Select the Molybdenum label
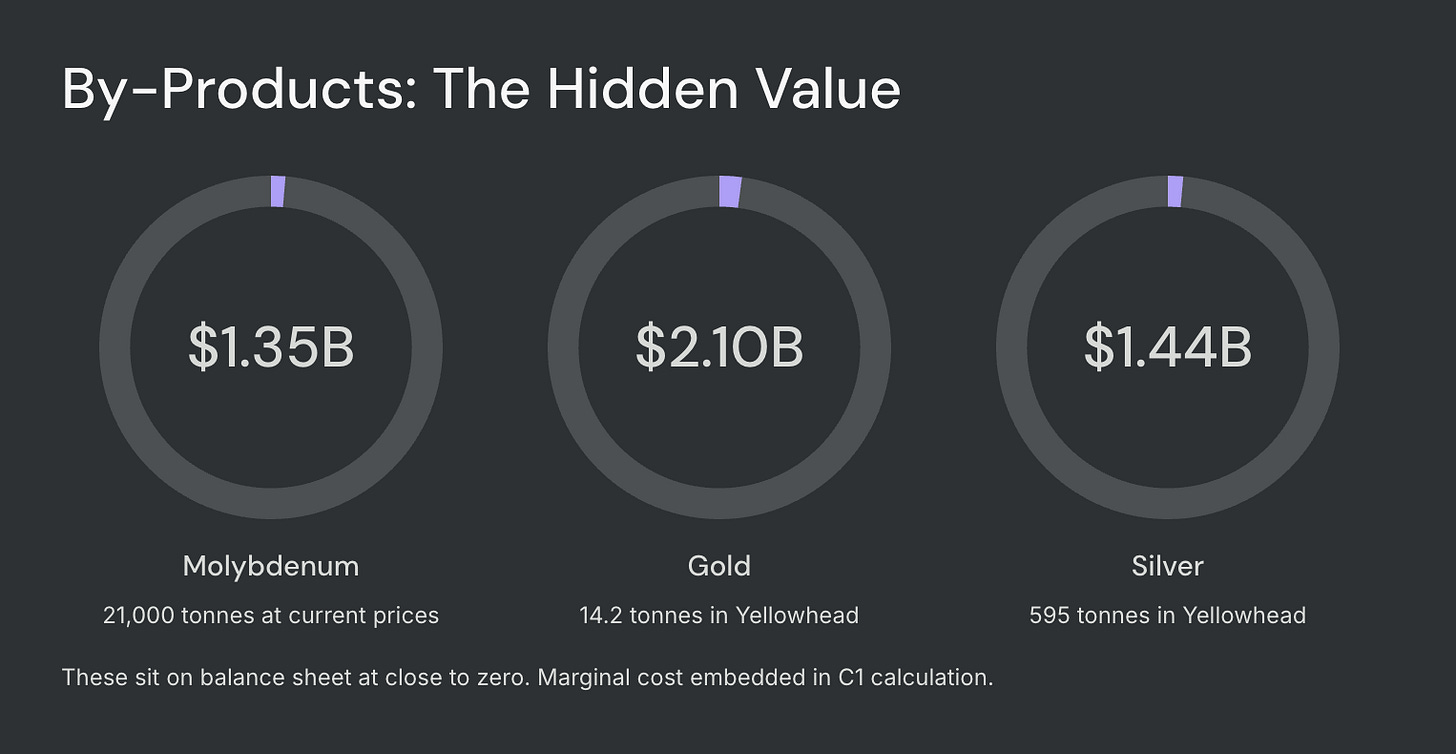Screen dimensions: 1456x754 tap(271, 567)
